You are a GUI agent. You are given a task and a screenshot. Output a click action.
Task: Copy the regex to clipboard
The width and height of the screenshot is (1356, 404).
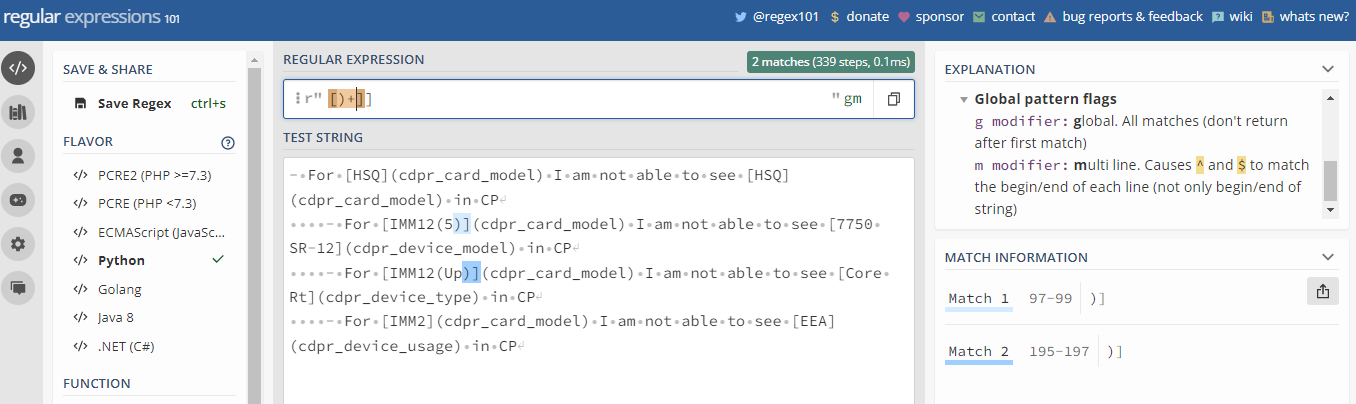pos(894,100)
